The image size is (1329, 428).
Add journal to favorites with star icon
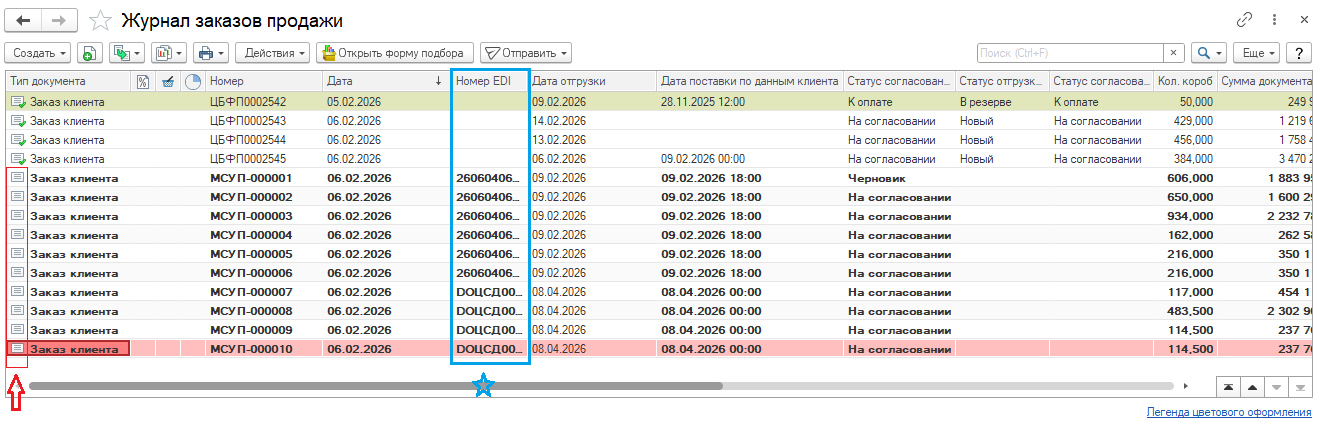pyautogui.click(x=100, y=20)
